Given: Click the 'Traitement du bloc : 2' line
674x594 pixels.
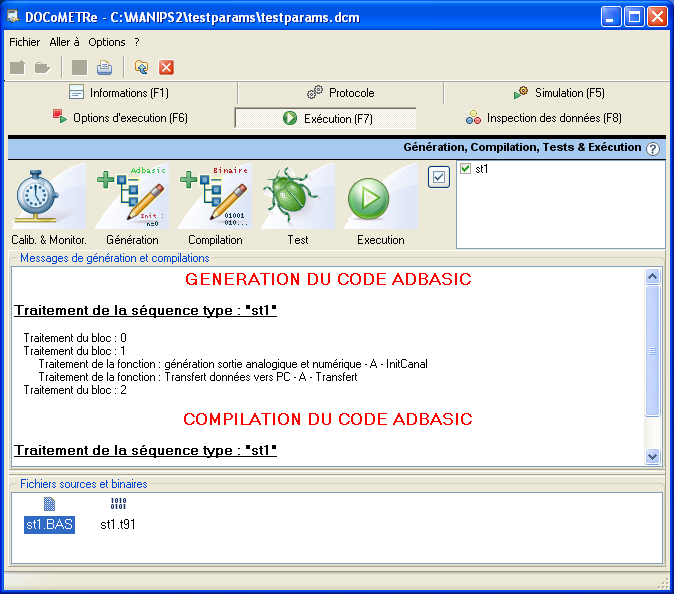Looking at the screenshot, I should [x=75, y=390].
